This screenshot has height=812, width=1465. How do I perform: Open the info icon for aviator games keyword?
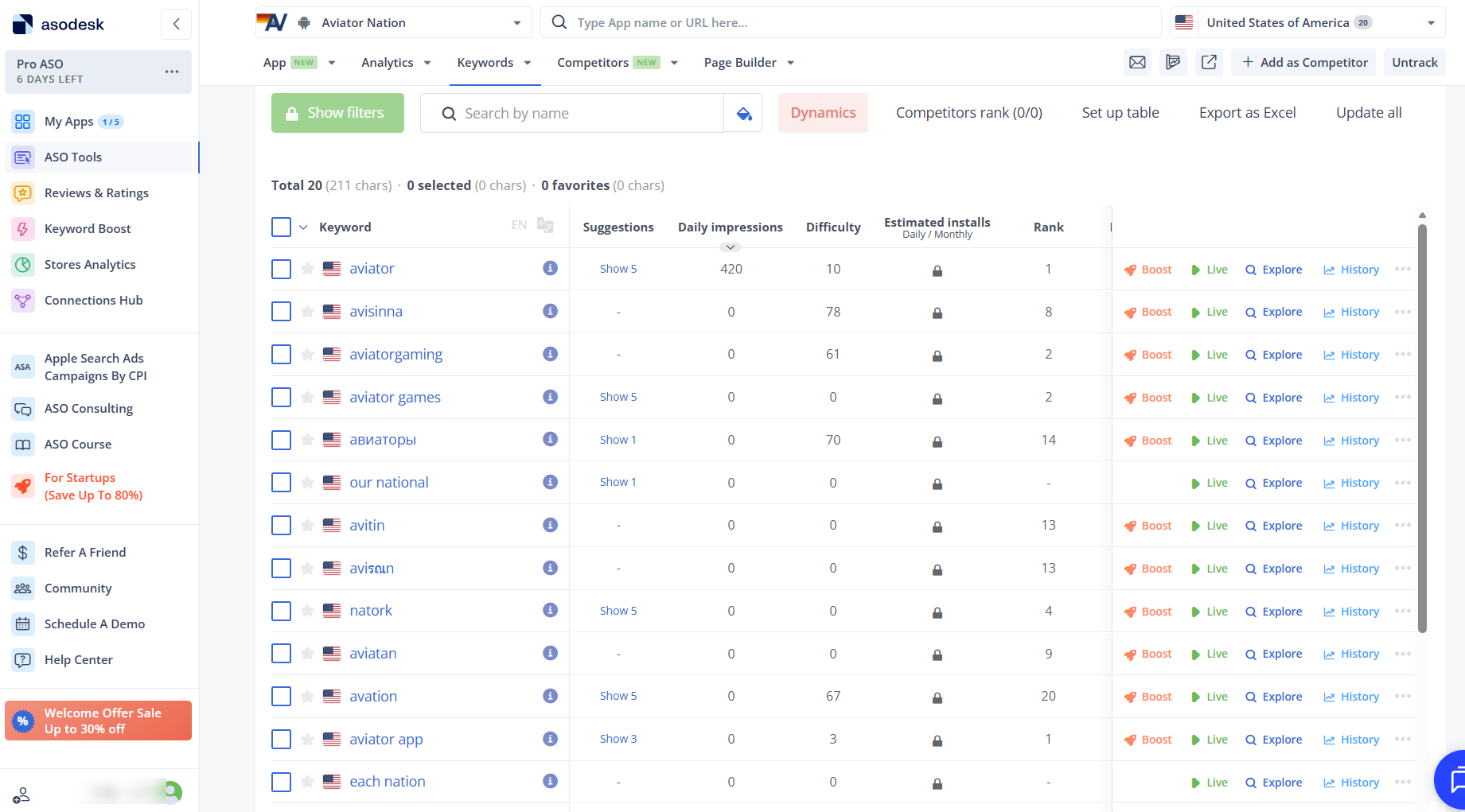550,397
